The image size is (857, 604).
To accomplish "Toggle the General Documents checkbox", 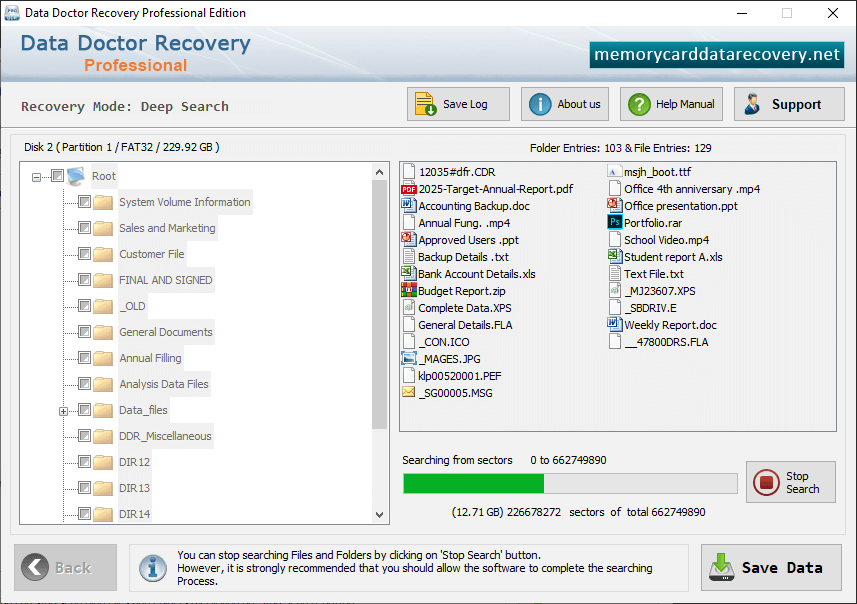I will [84, 332].
